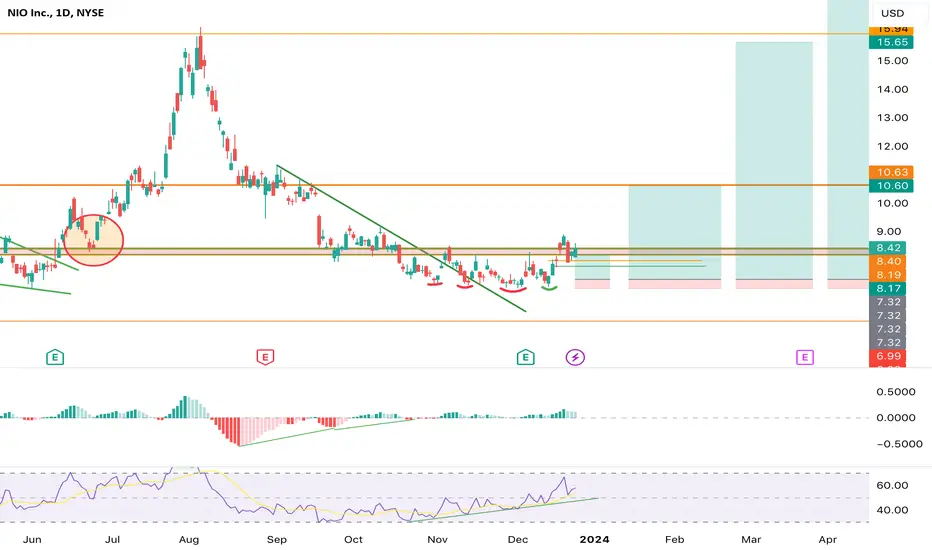
Task: Click the Aug label on time axis
Action: [189, 540]
